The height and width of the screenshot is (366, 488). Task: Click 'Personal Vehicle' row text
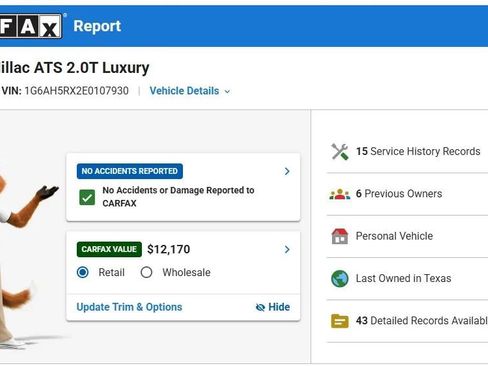click(x=394, y=236)
